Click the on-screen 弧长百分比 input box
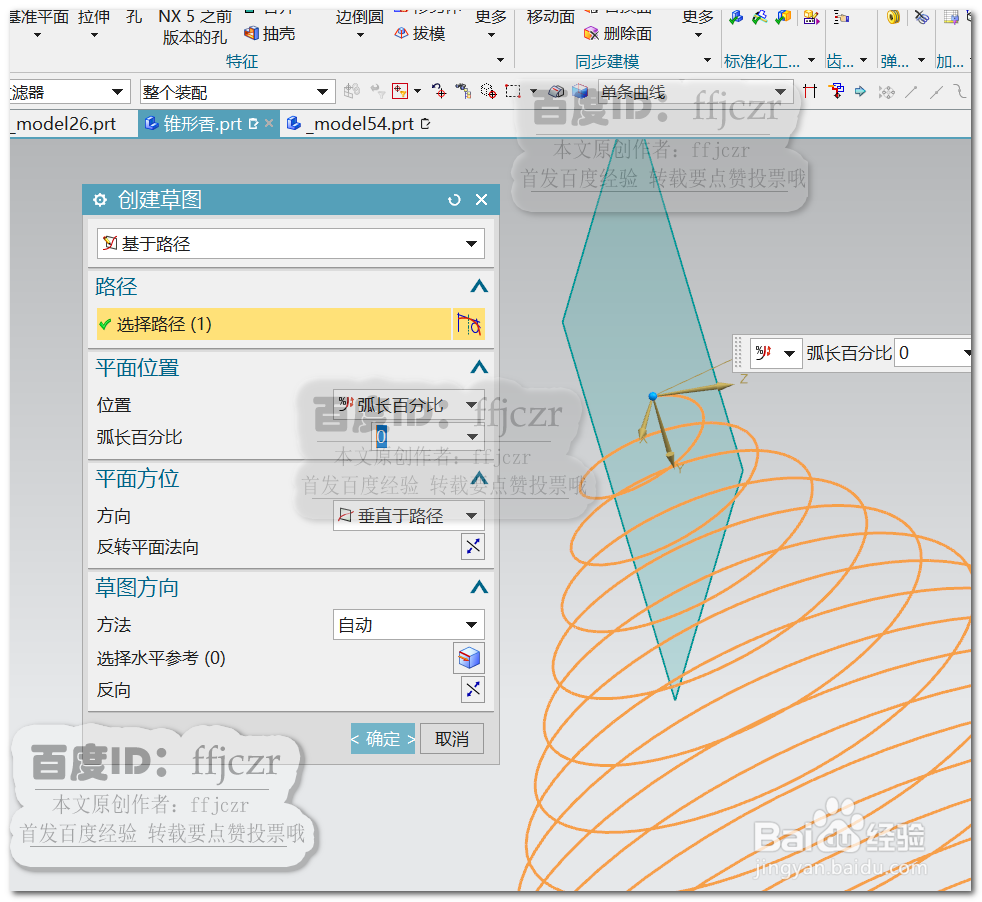 coord(932,353)
